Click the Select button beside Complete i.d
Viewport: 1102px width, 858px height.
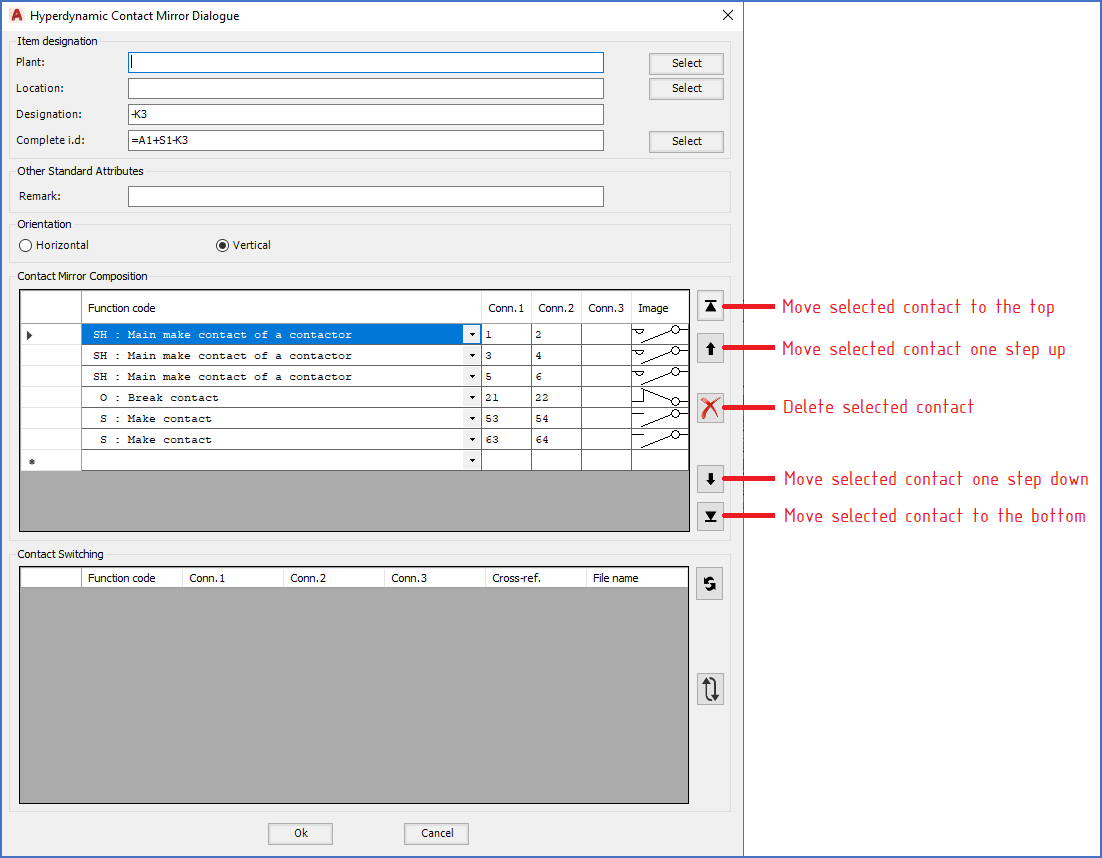[686, 141]
